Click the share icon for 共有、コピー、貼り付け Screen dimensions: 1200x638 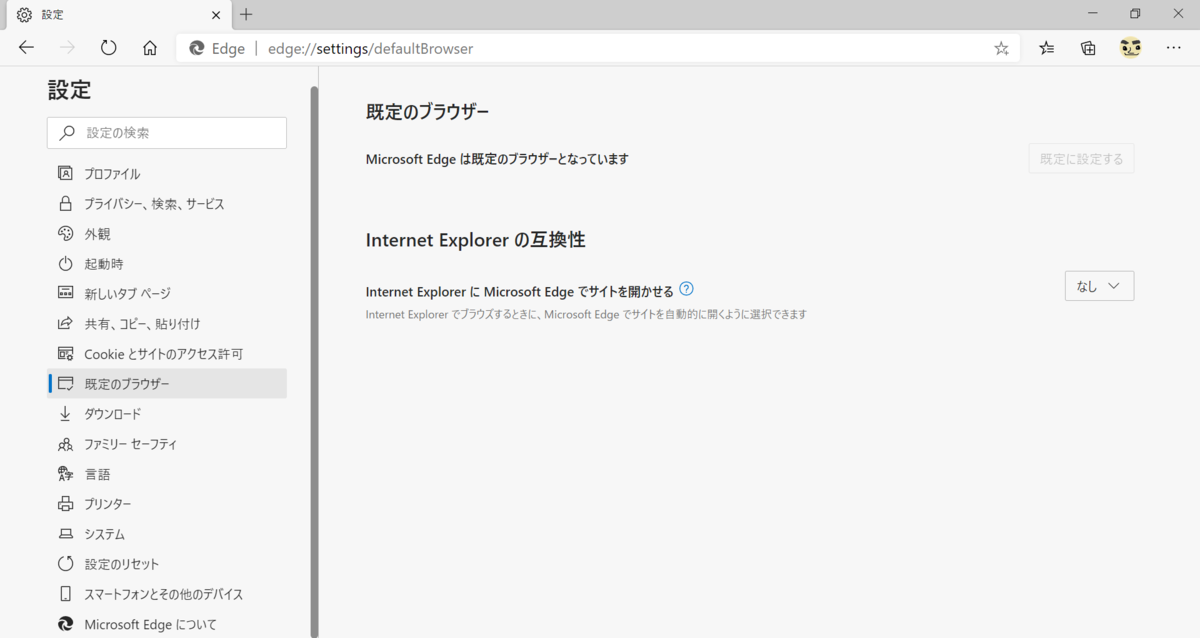(65, 323)
